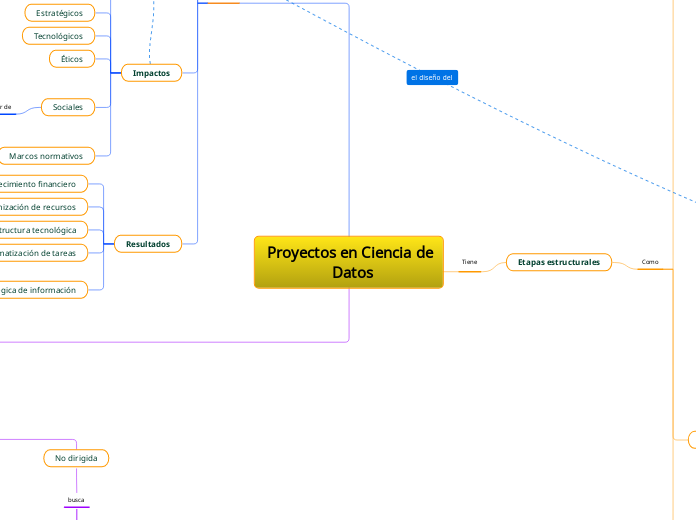This screenshot has height=520, width=696.
Task: Select the Etapas estructurales node
Action: click(x=559, y=262)
